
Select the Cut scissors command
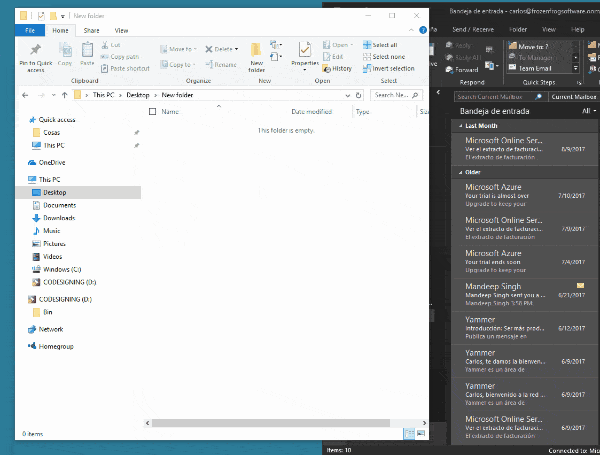tap(111, 45)
